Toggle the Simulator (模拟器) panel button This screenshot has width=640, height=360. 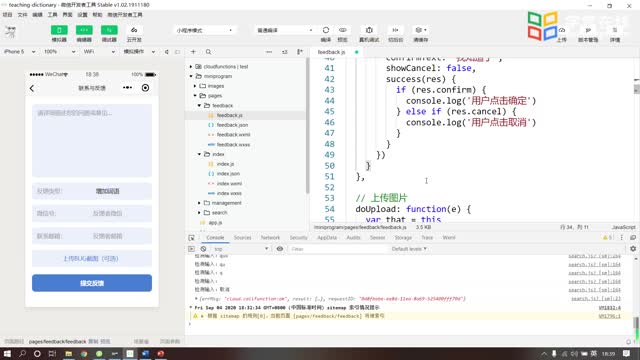(x=59, y=30)
